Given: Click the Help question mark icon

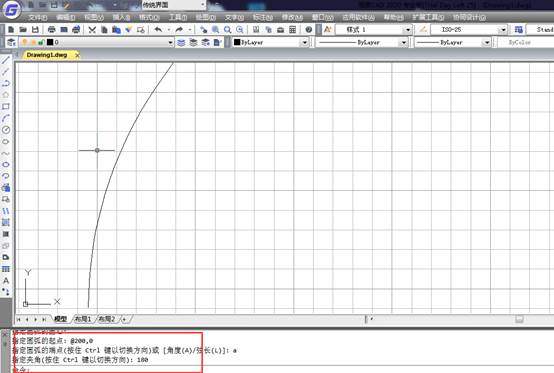Looking at the screenshot, I should tap(309, 30).
